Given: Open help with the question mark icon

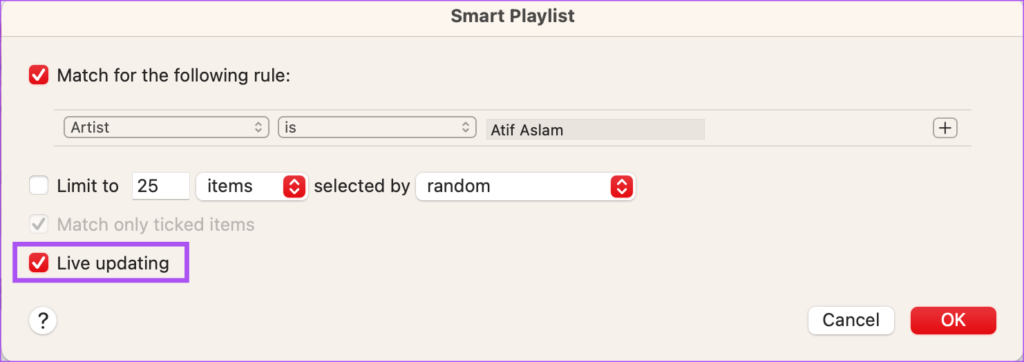Looking at the screenshot, I should click(43, 321).
